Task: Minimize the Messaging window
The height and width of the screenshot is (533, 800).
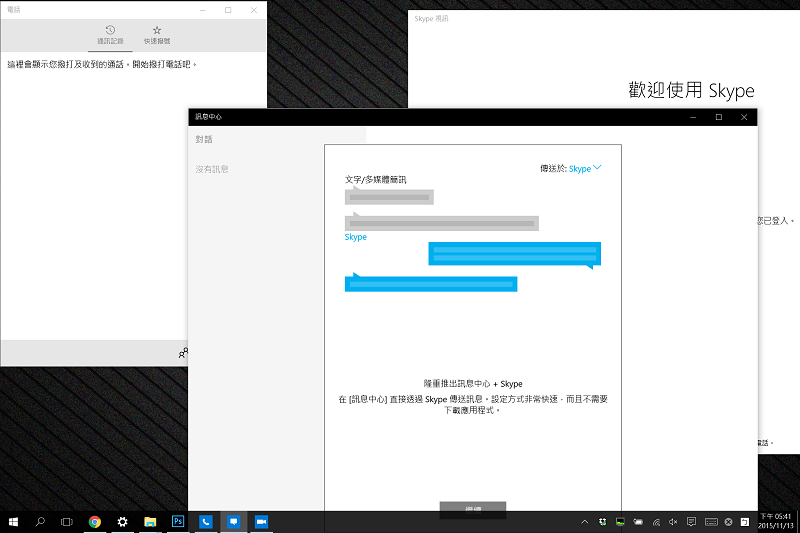Action: 693,117
